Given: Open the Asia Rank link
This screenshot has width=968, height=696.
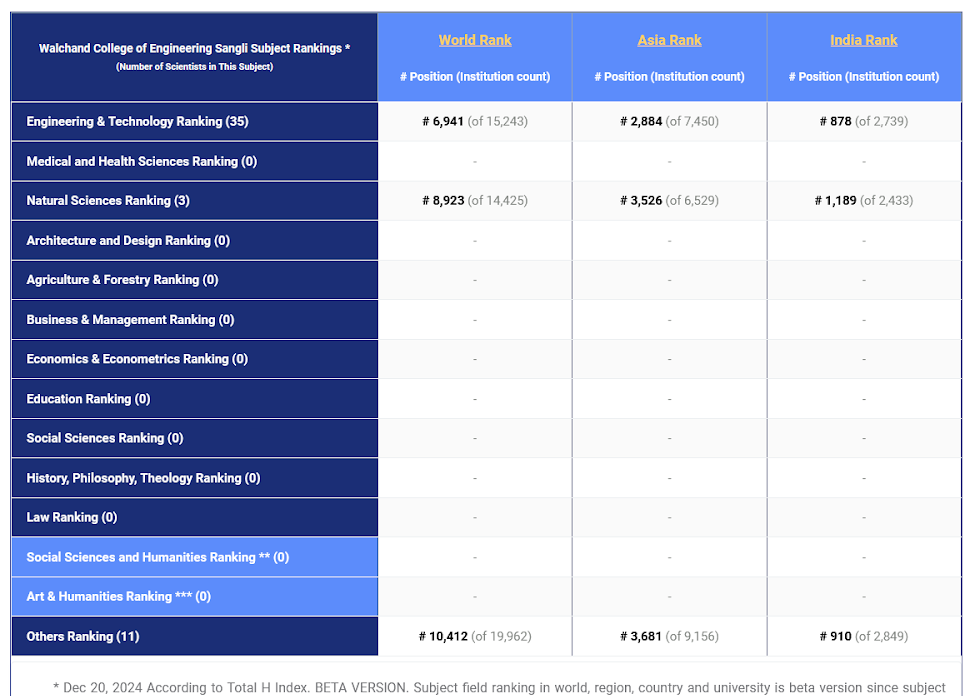Looking at the screenshot, I should point(669,40).
